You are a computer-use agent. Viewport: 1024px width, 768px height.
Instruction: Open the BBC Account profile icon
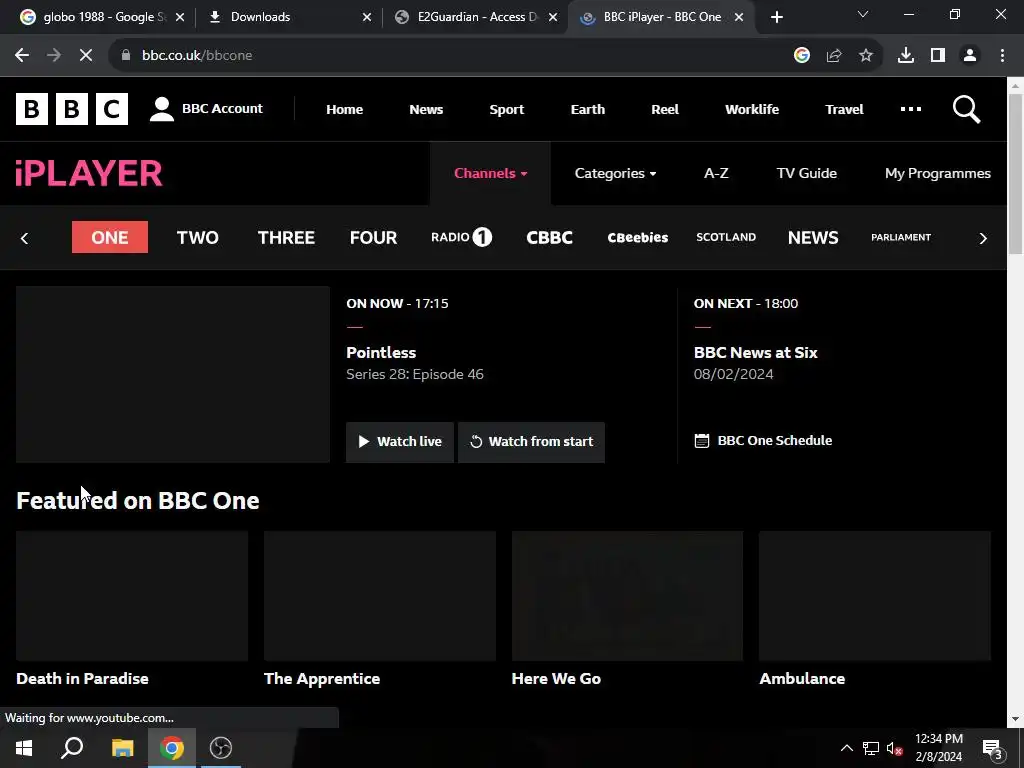(161, 109)
